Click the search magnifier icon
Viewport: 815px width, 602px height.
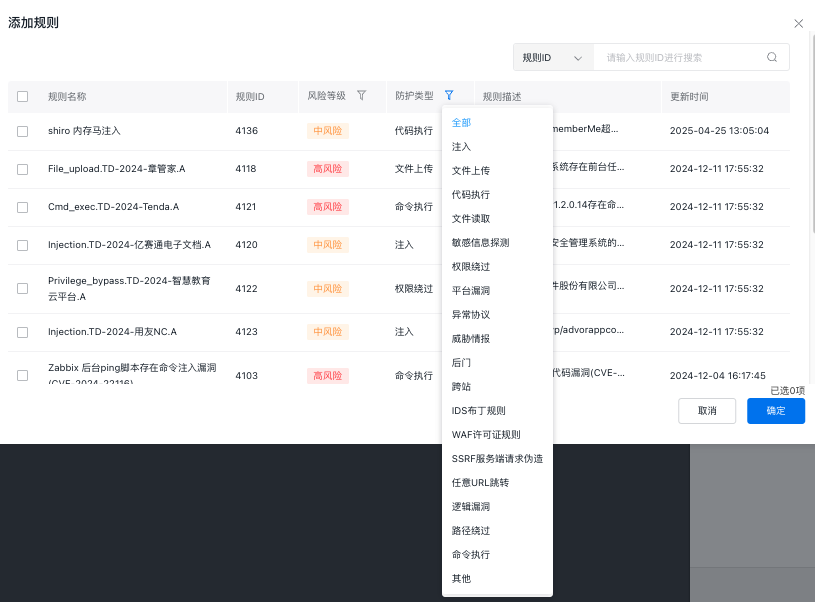[772, 57]
